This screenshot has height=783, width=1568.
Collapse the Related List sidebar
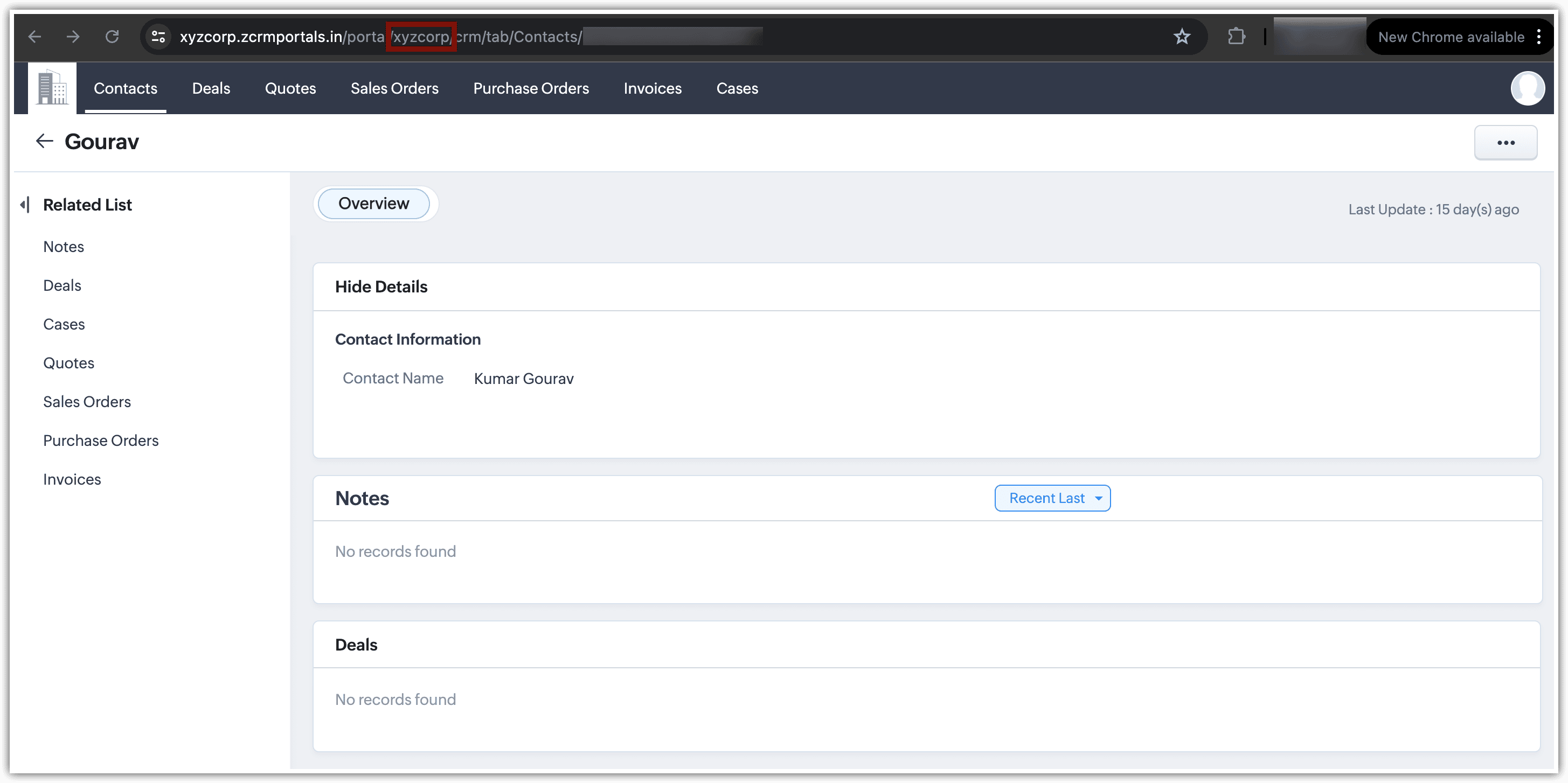25,205
